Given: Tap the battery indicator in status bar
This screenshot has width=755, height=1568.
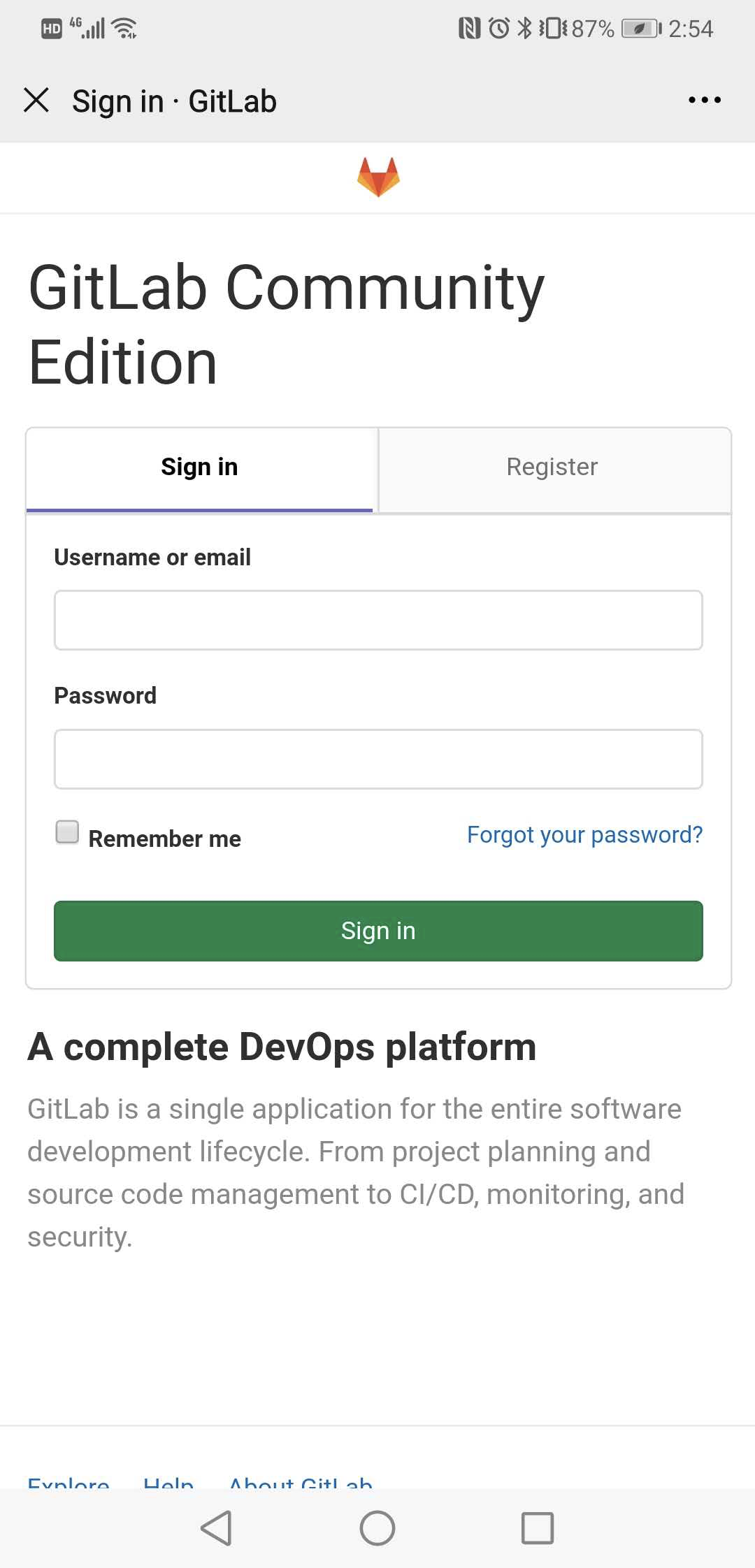Looking at the screenshot, I should [x=641, y=29].
